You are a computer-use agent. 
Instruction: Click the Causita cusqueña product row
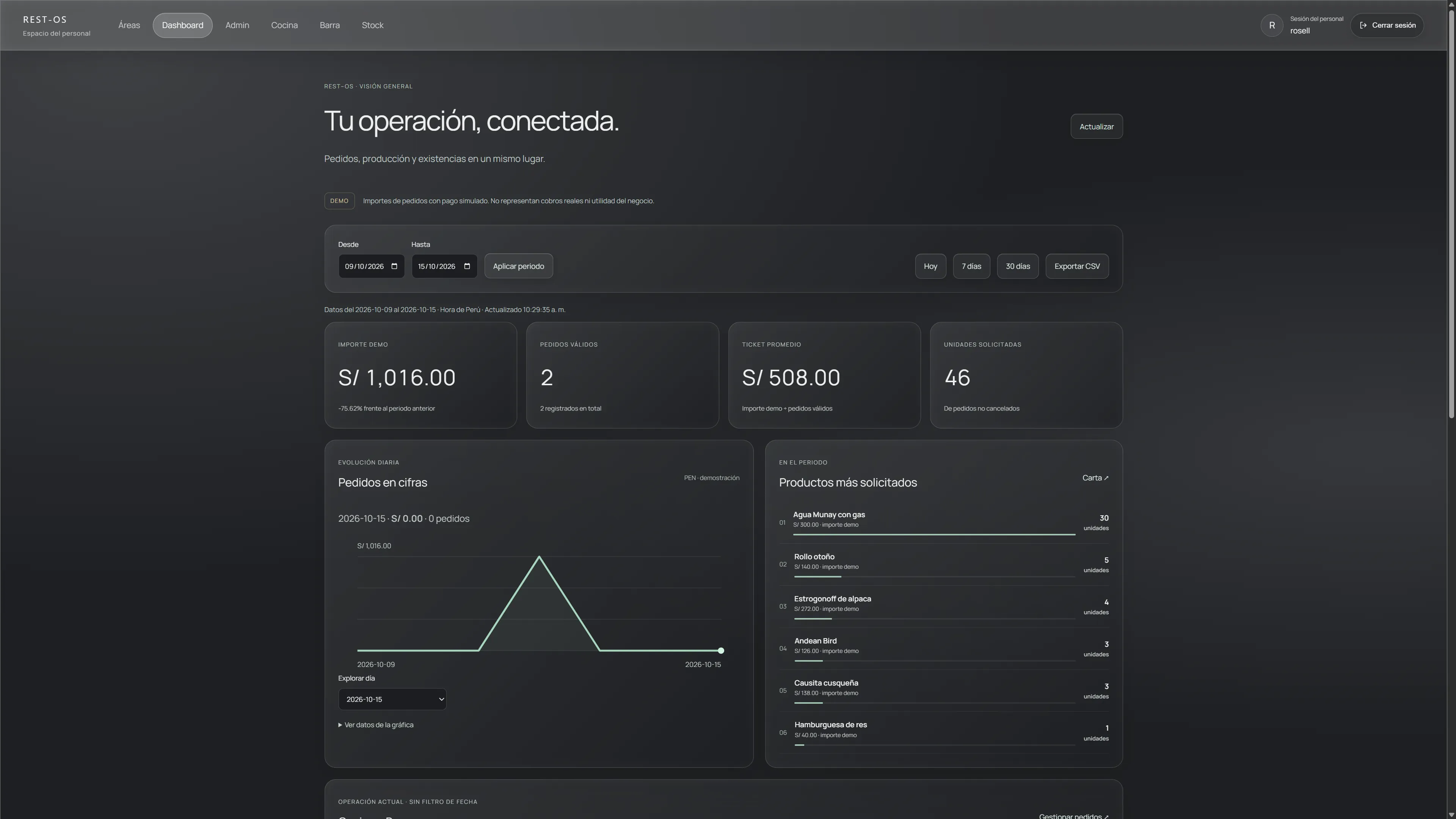click(943, 690)
